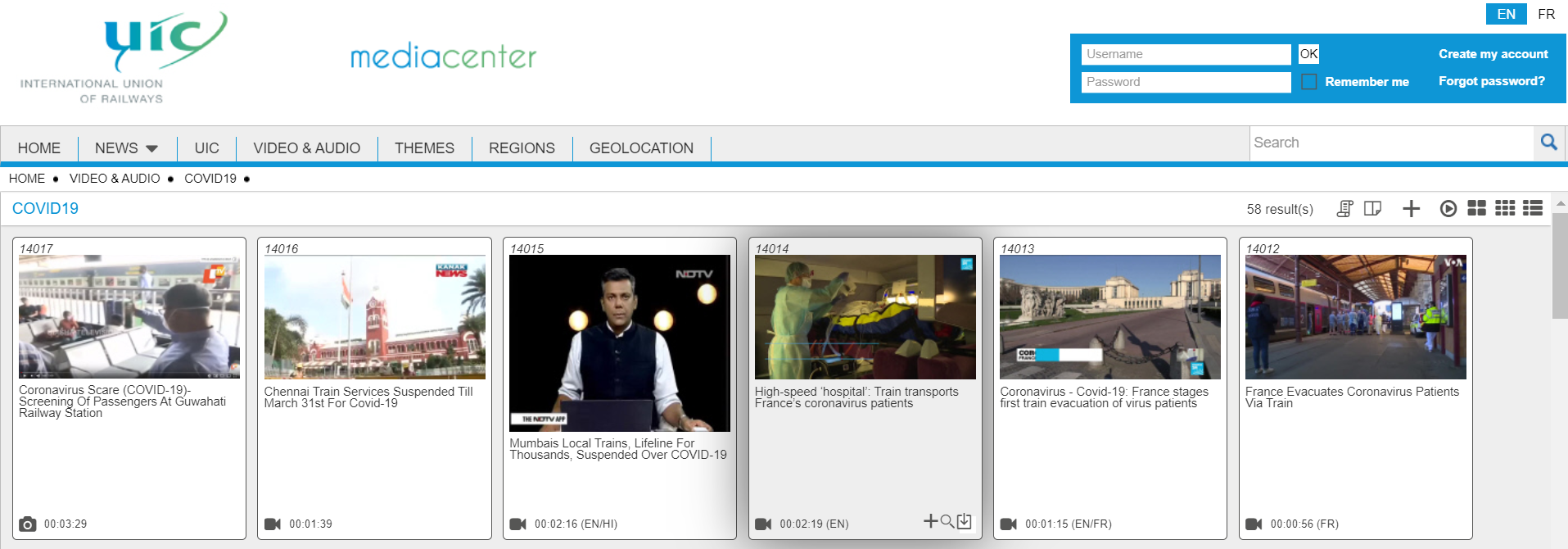This screenshot has height=549, width=1568.
Task: Open High-speed hospital train thumbnail
Action: coord(865,317)
